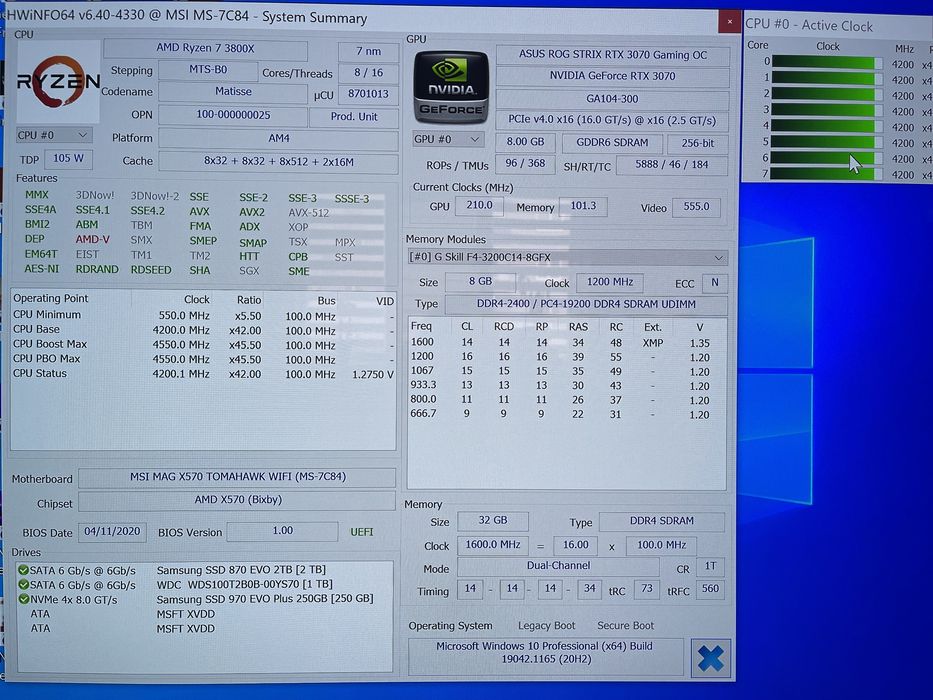Select the UEFI label next to BIOS Version
The height and width of the screenshot is (700, 933).
(x=362, y=532)
